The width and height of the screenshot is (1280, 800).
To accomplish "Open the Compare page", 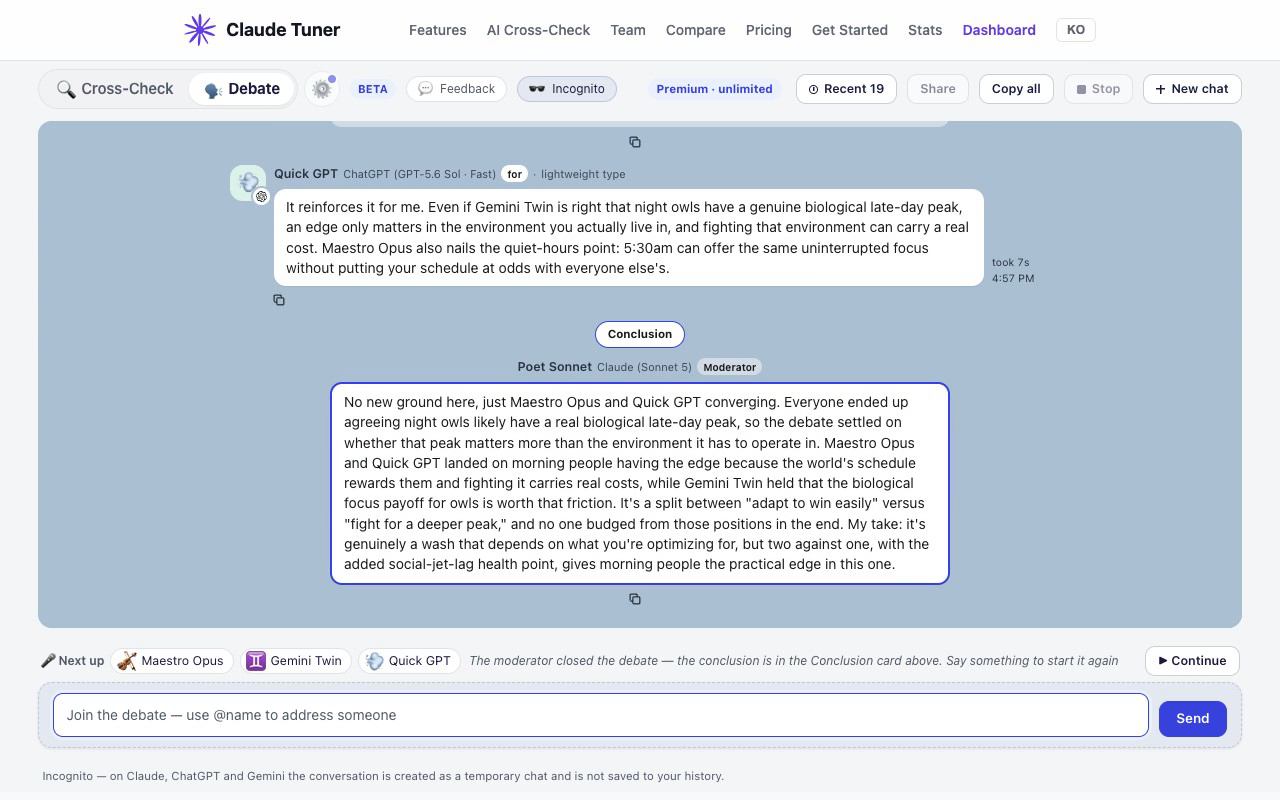I will [x=696, y=30].
